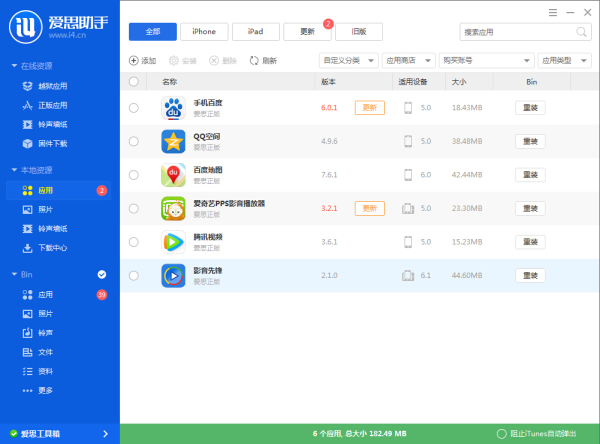The height and width of the screenshot is (444, 600).
Task: Click the 删除 icon in toolbar
Action: (214, 60)
